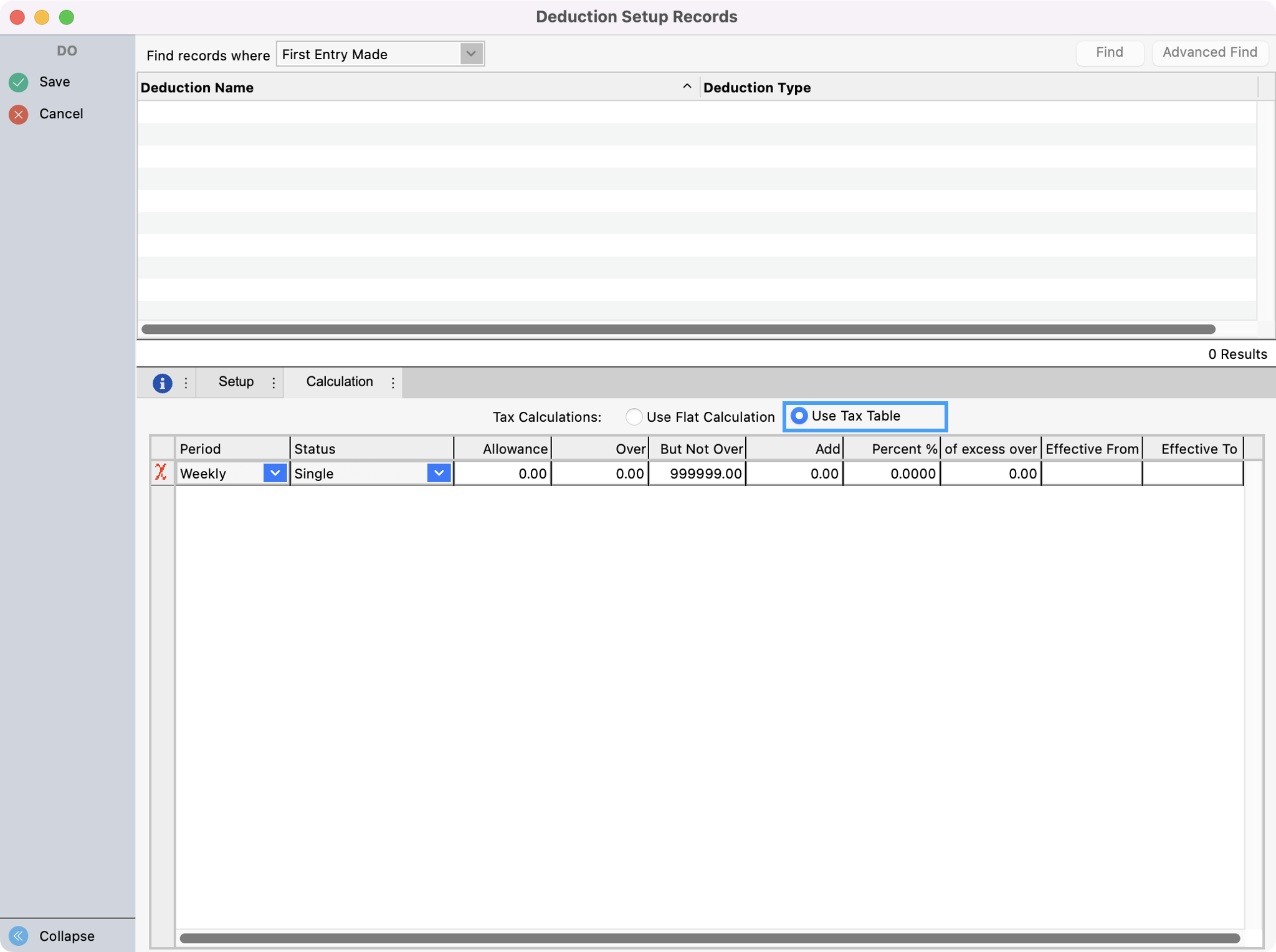Viewport: 1276px width, 952px height.
Task: Click the results list horizontal scrollbar
Action: point(678,329)
